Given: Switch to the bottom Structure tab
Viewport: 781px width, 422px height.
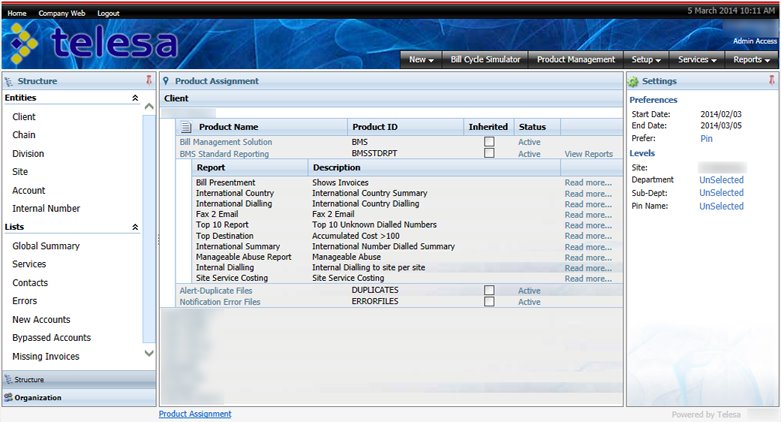Looking at the screenshot, I should 79,379.
